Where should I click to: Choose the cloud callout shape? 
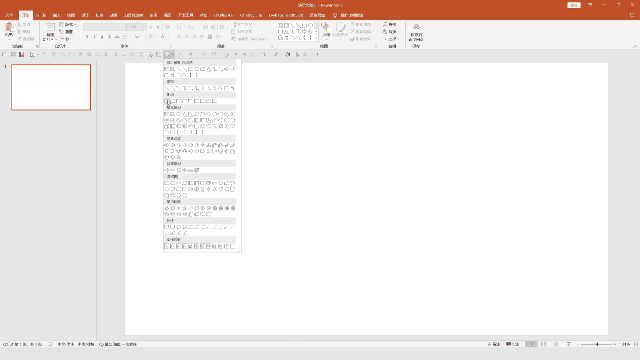point(184,227)
